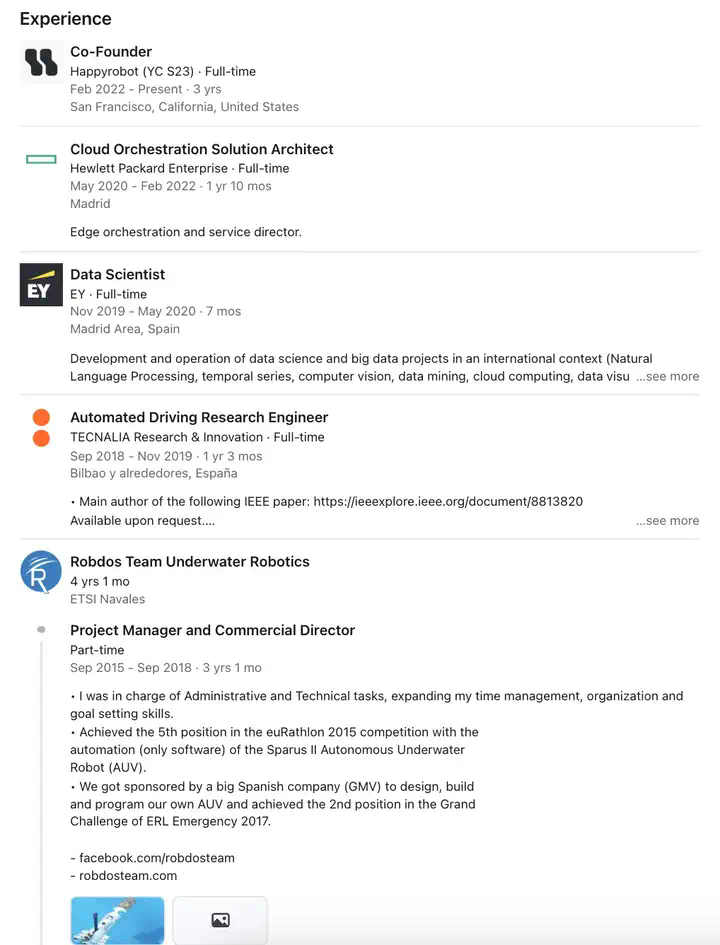
Task: Select Project Manager and Commercial Director title
Action: (x=213, y=630)
